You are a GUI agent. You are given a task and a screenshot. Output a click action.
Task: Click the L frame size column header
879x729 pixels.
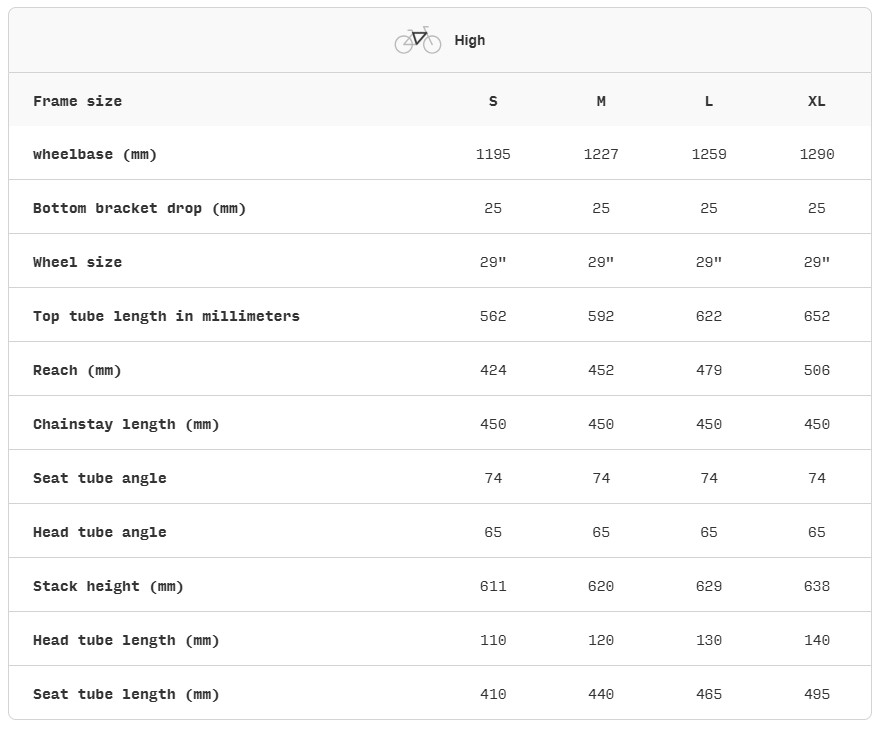[x=709, y=101]
